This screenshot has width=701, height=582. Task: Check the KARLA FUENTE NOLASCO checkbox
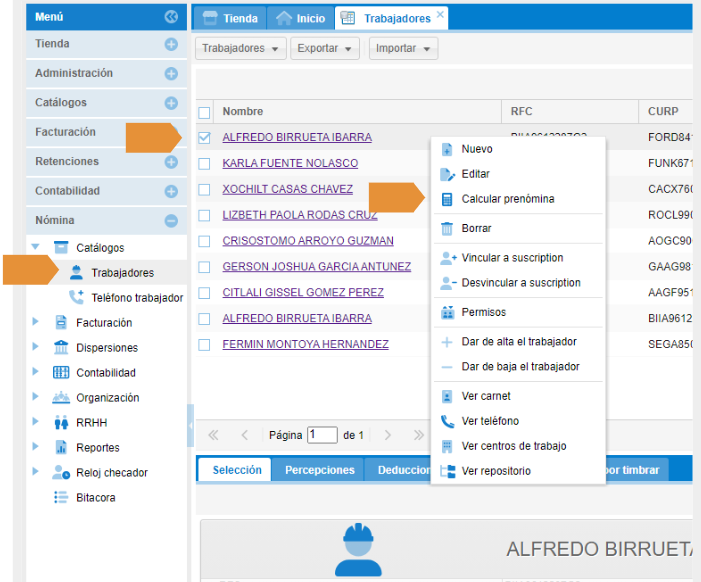pos(205,163)
